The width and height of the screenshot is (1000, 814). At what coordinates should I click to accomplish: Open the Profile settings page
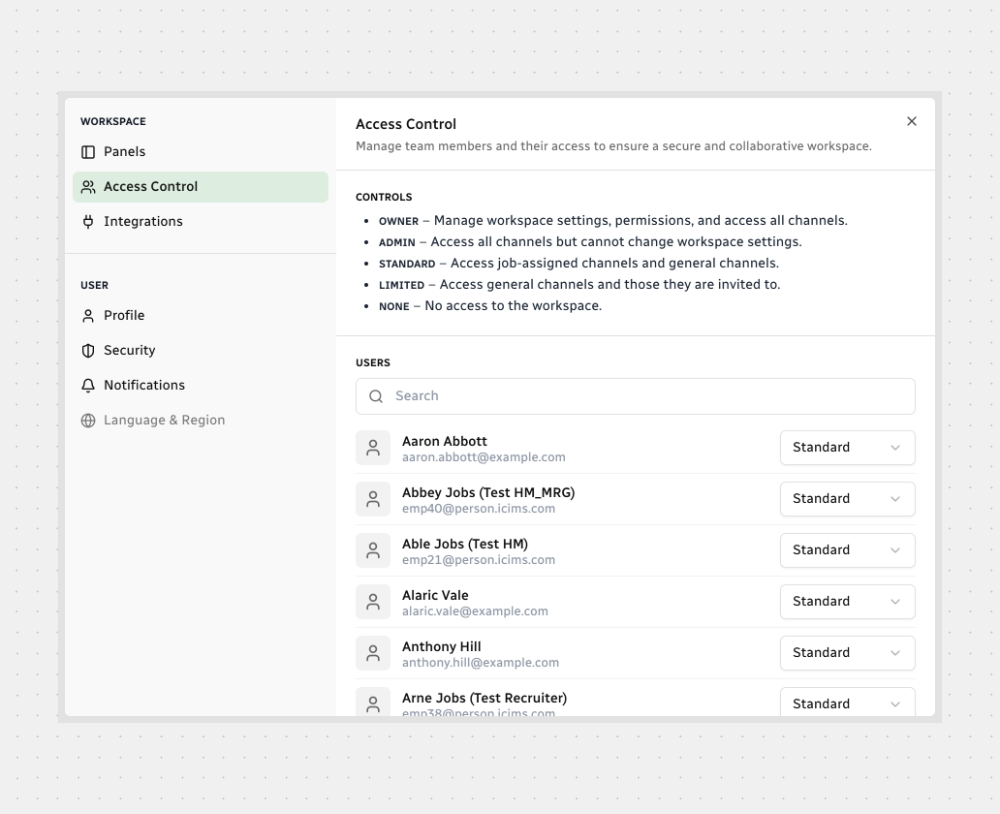tap(124, 316)
